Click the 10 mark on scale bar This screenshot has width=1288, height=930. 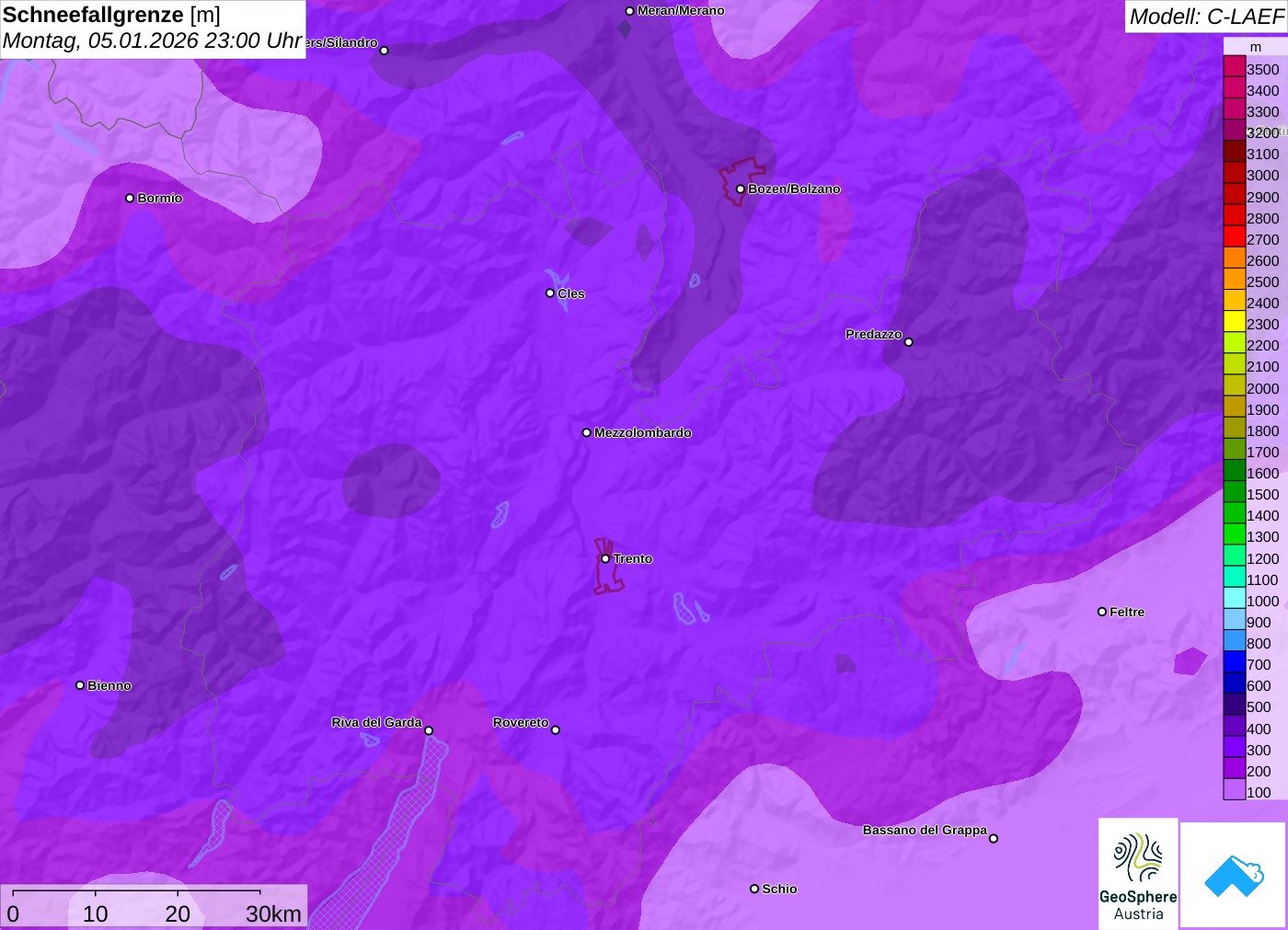[96, 913]
